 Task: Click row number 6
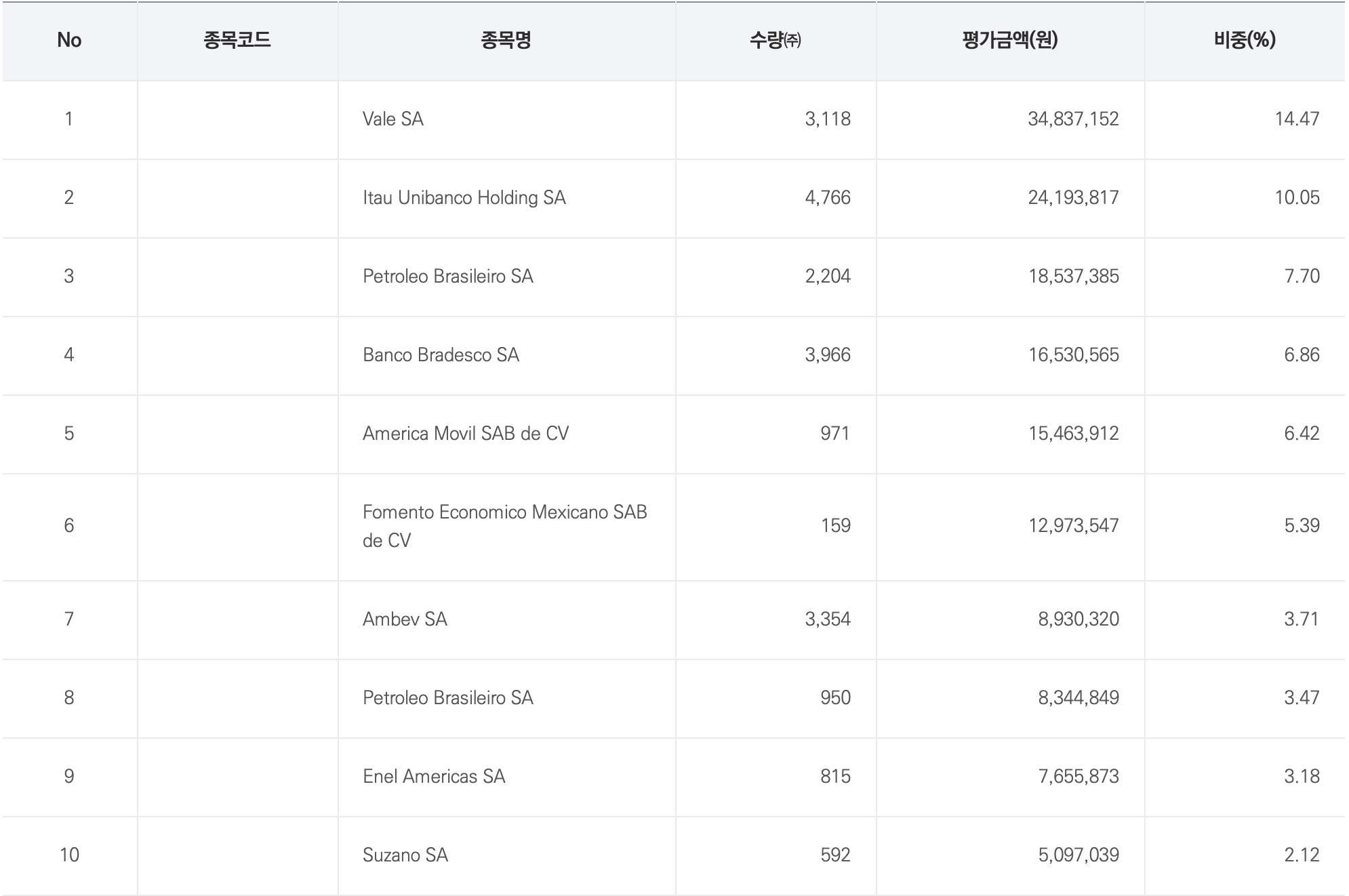pos(69,526)
